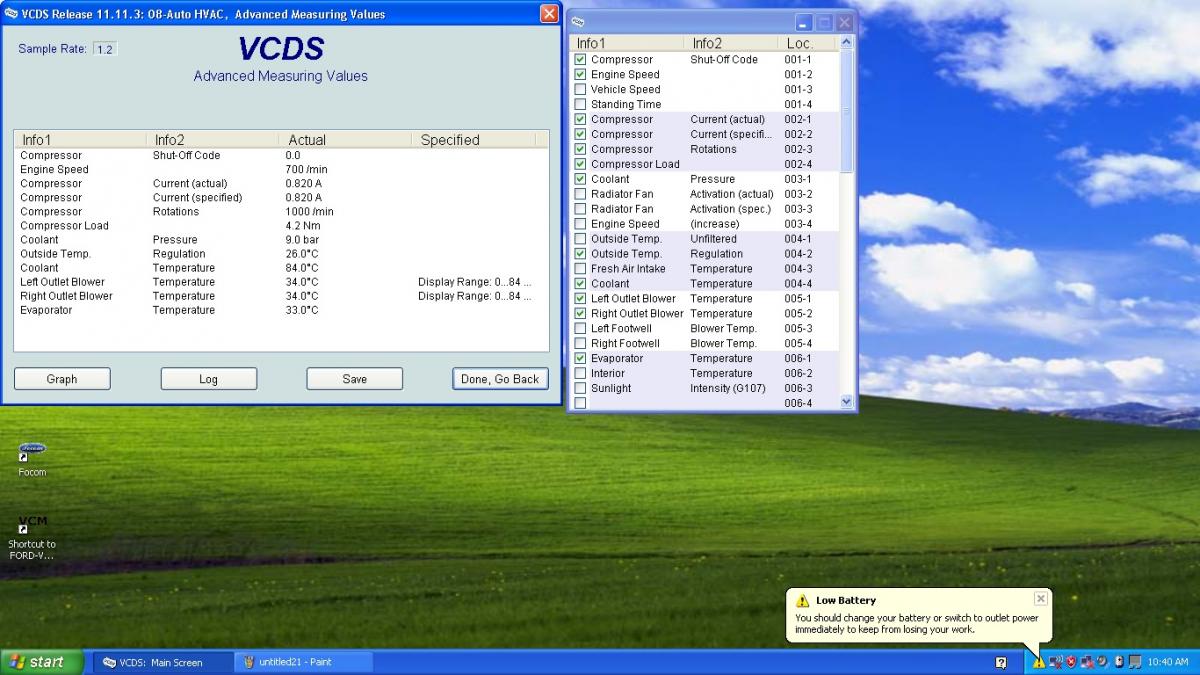
Task: Select the Coolant Temperature value 84.0°C
Action: pyautogui.click(x=301, y=268)
